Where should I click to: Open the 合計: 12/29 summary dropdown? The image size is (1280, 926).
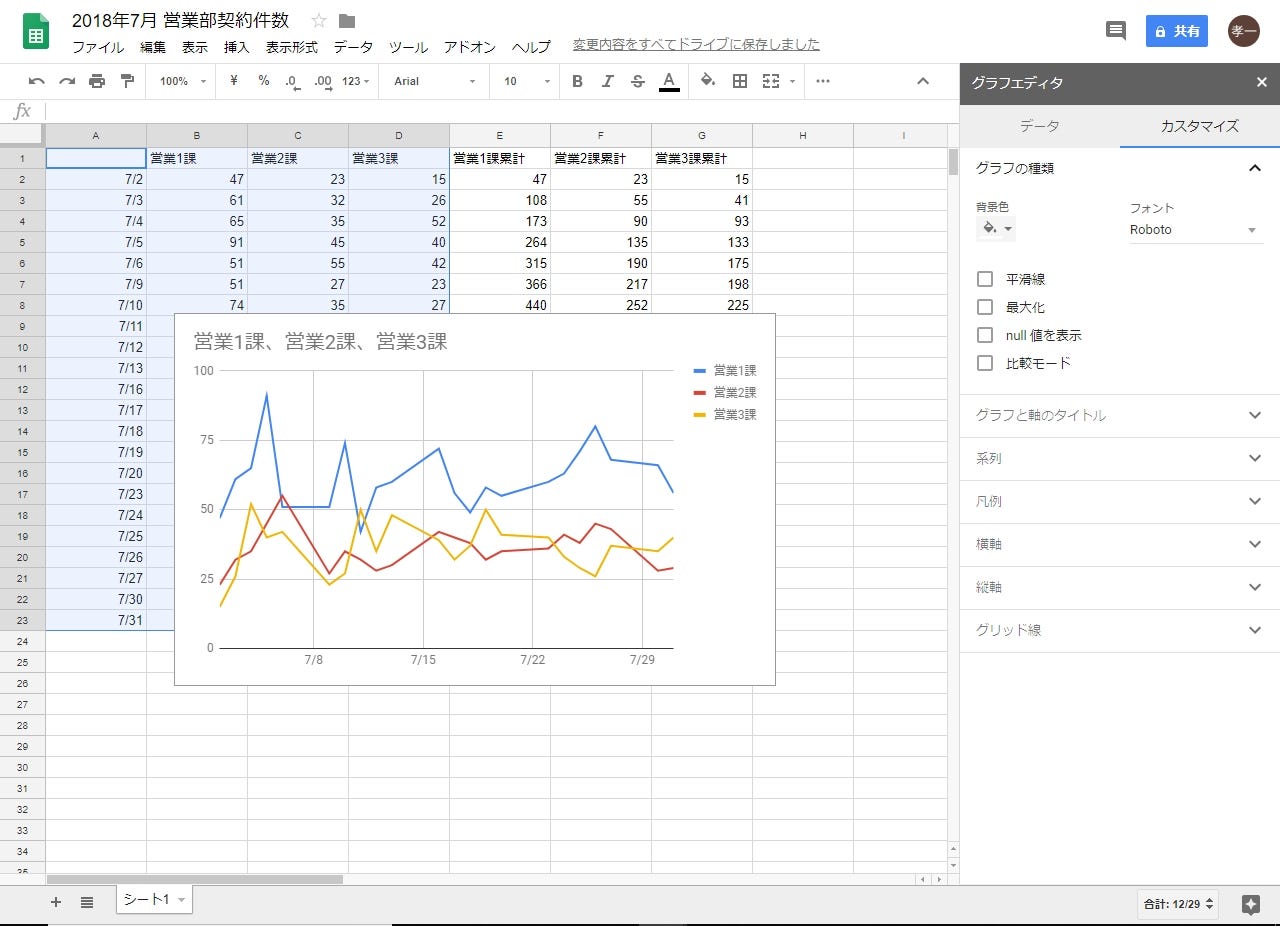1180,904
